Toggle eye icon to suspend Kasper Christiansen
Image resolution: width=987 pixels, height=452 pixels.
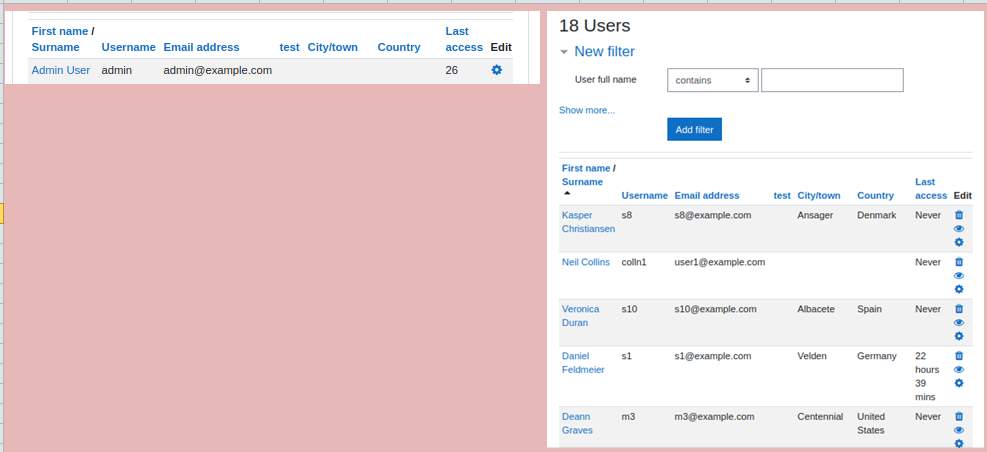pyautogui.click(x=959, y=229)
